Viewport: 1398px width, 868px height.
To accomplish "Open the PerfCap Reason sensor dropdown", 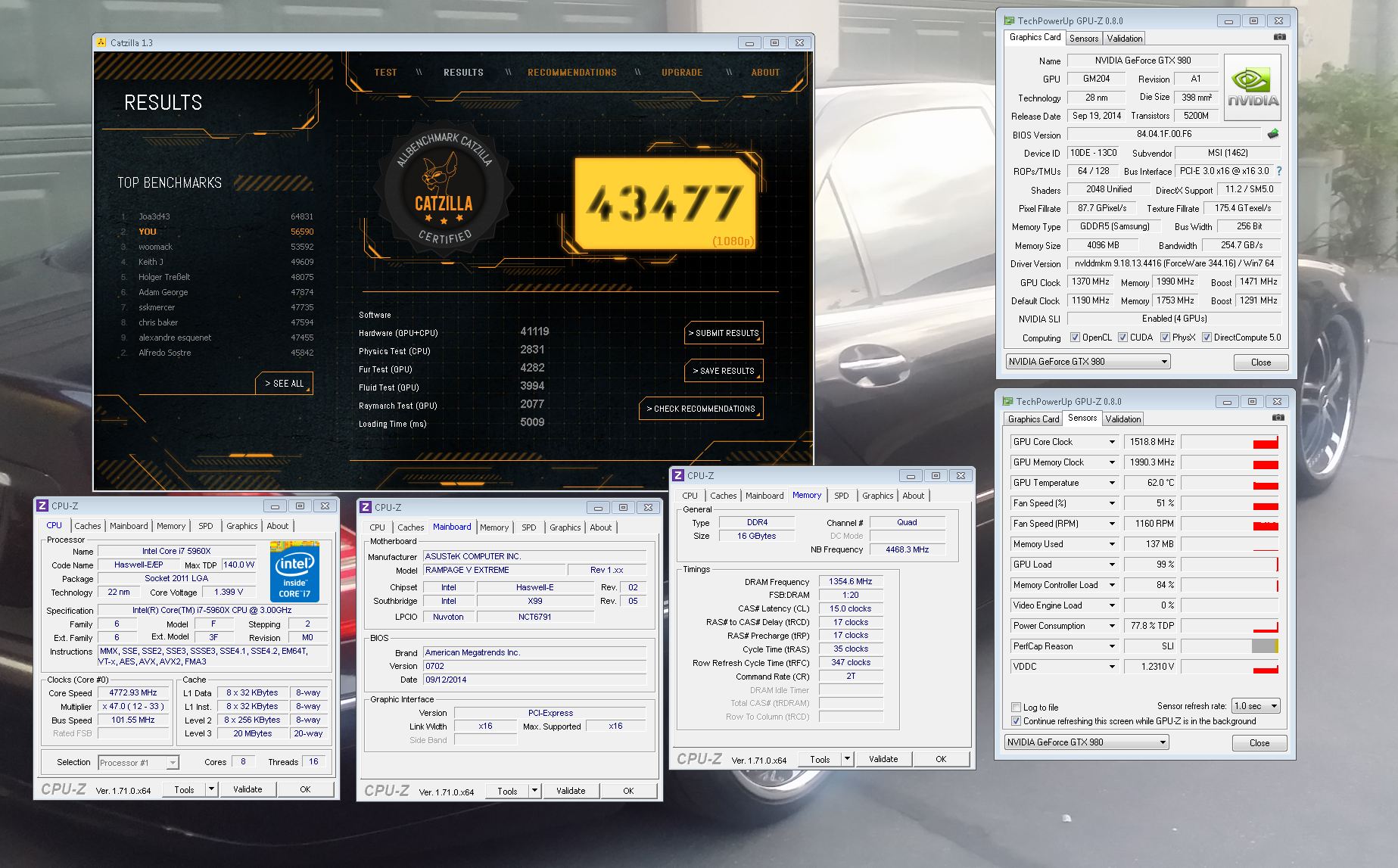I will pyautogui.click(x=1112, y=646).
